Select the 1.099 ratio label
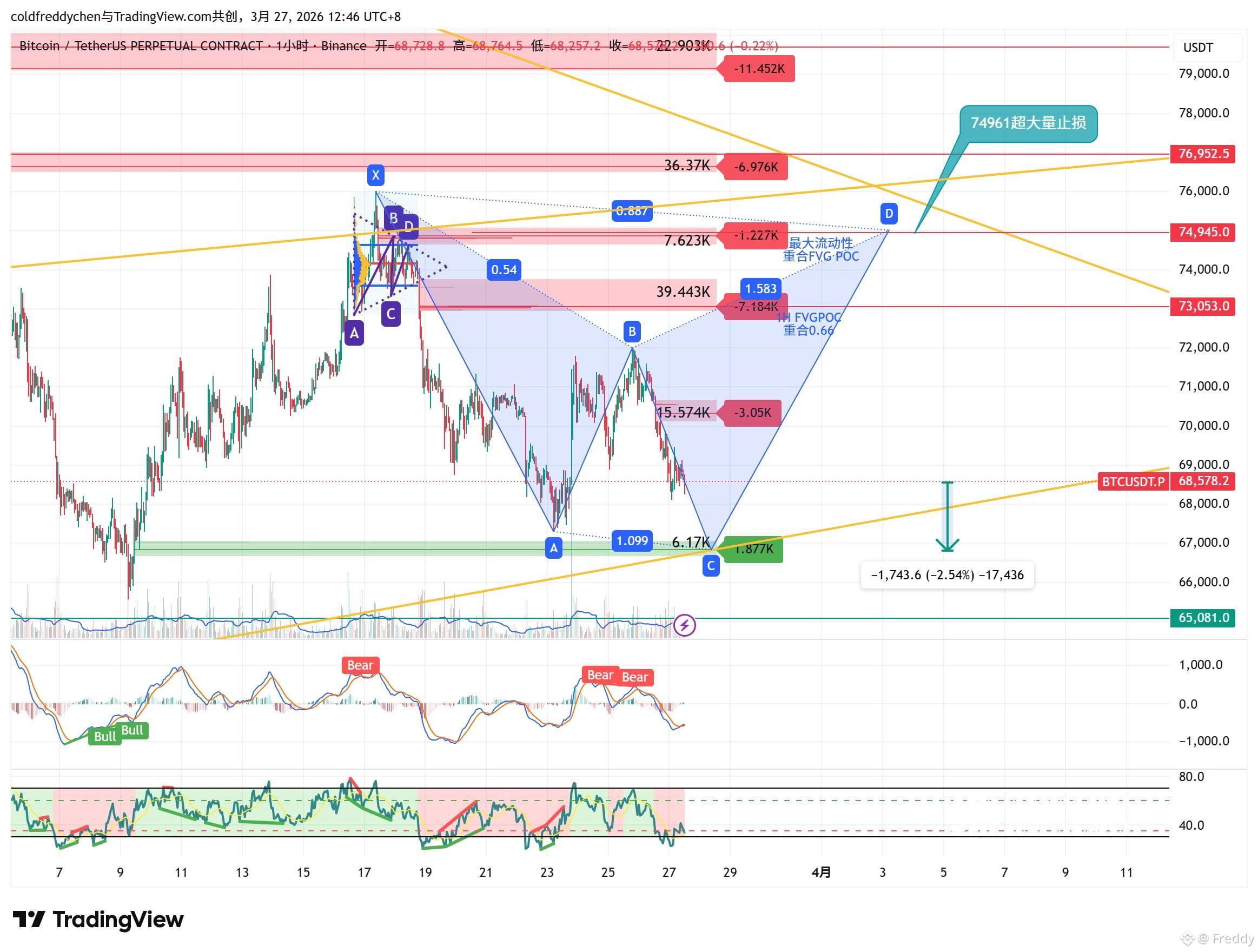 click(632, 541)
